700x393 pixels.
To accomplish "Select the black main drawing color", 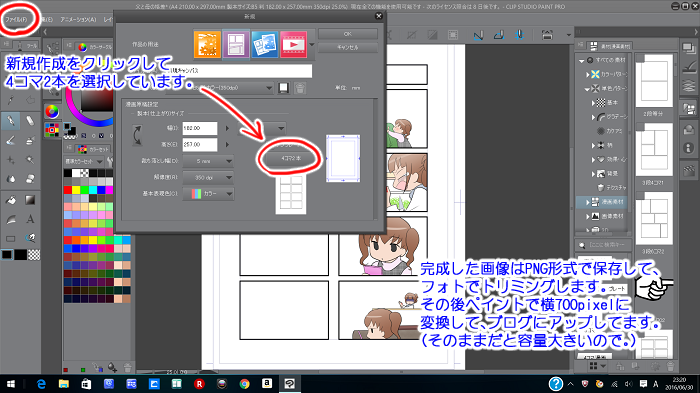I will coord(7,255).
